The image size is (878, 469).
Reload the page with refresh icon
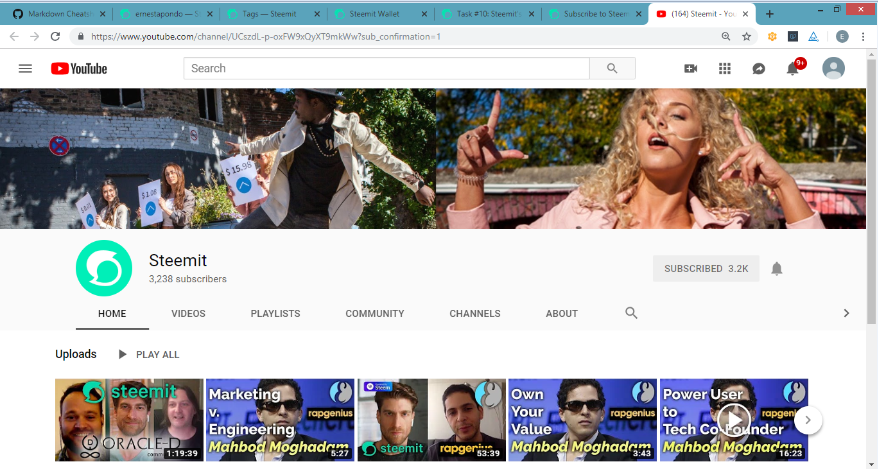55,36
